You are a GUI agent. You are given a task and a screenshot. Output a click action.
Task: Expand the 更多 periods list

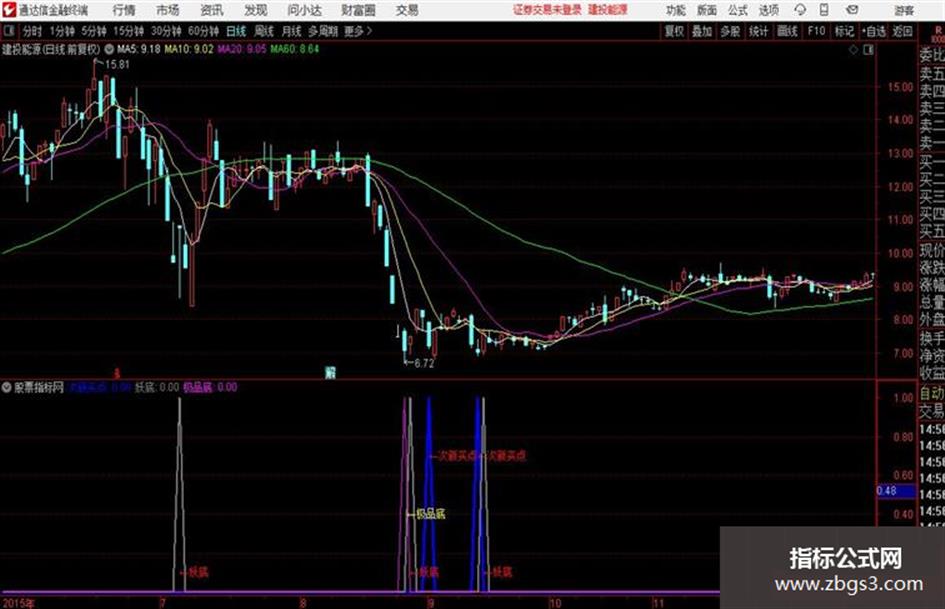pos(358,31)
